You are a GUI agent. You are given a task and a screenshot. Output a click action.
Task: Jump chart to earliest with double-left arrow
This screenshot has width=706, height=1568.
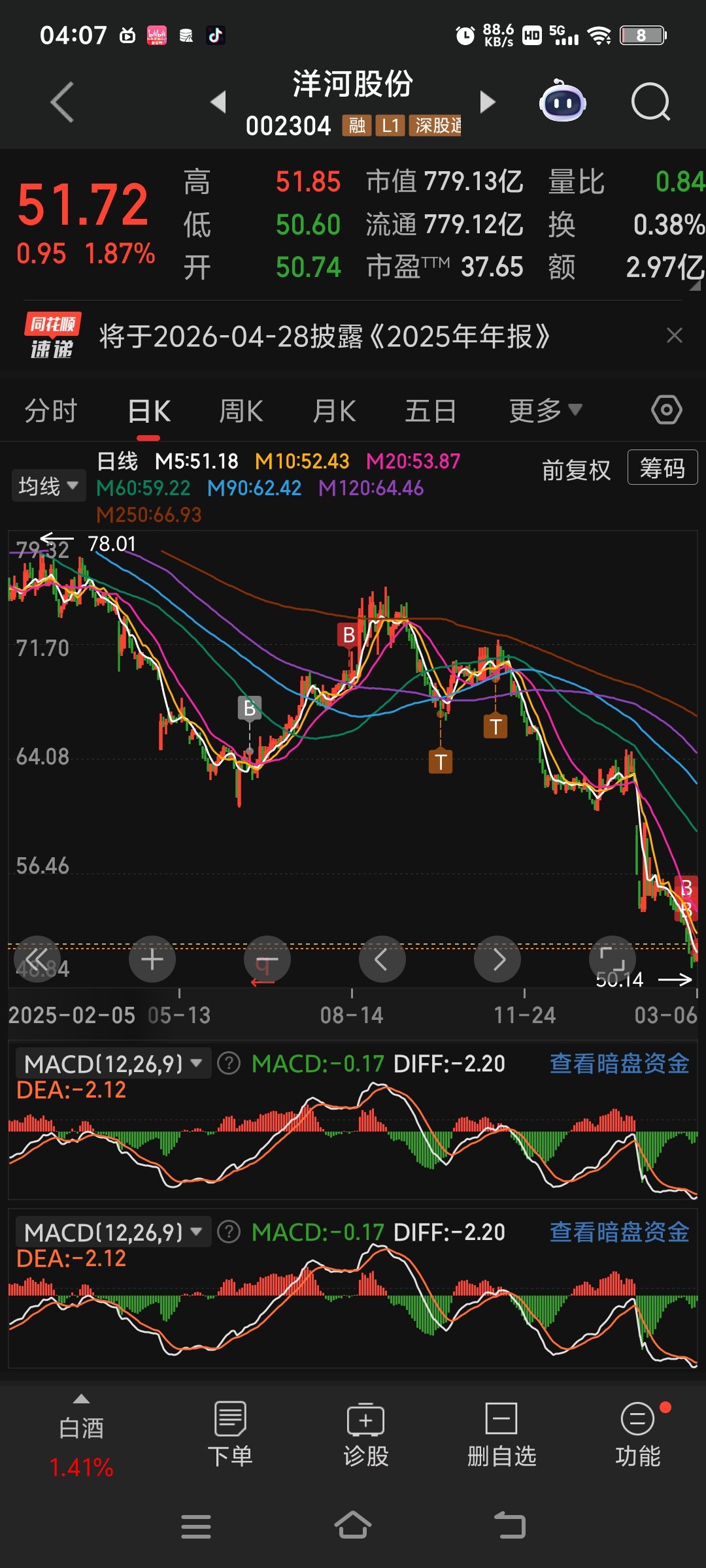pyautogui.click(x=37, y=959)
